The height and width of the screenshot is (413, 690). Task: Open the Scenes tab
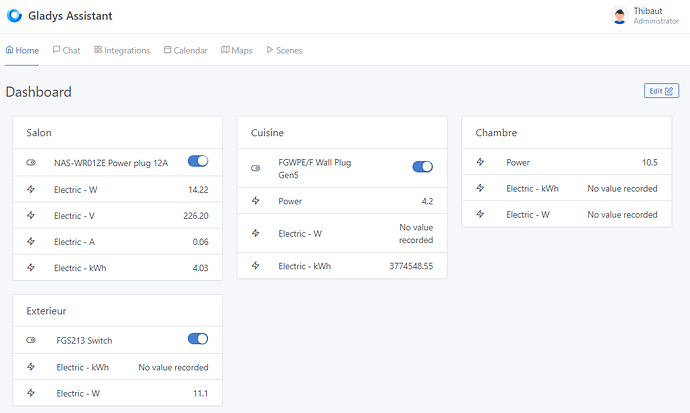pos(284,50)
